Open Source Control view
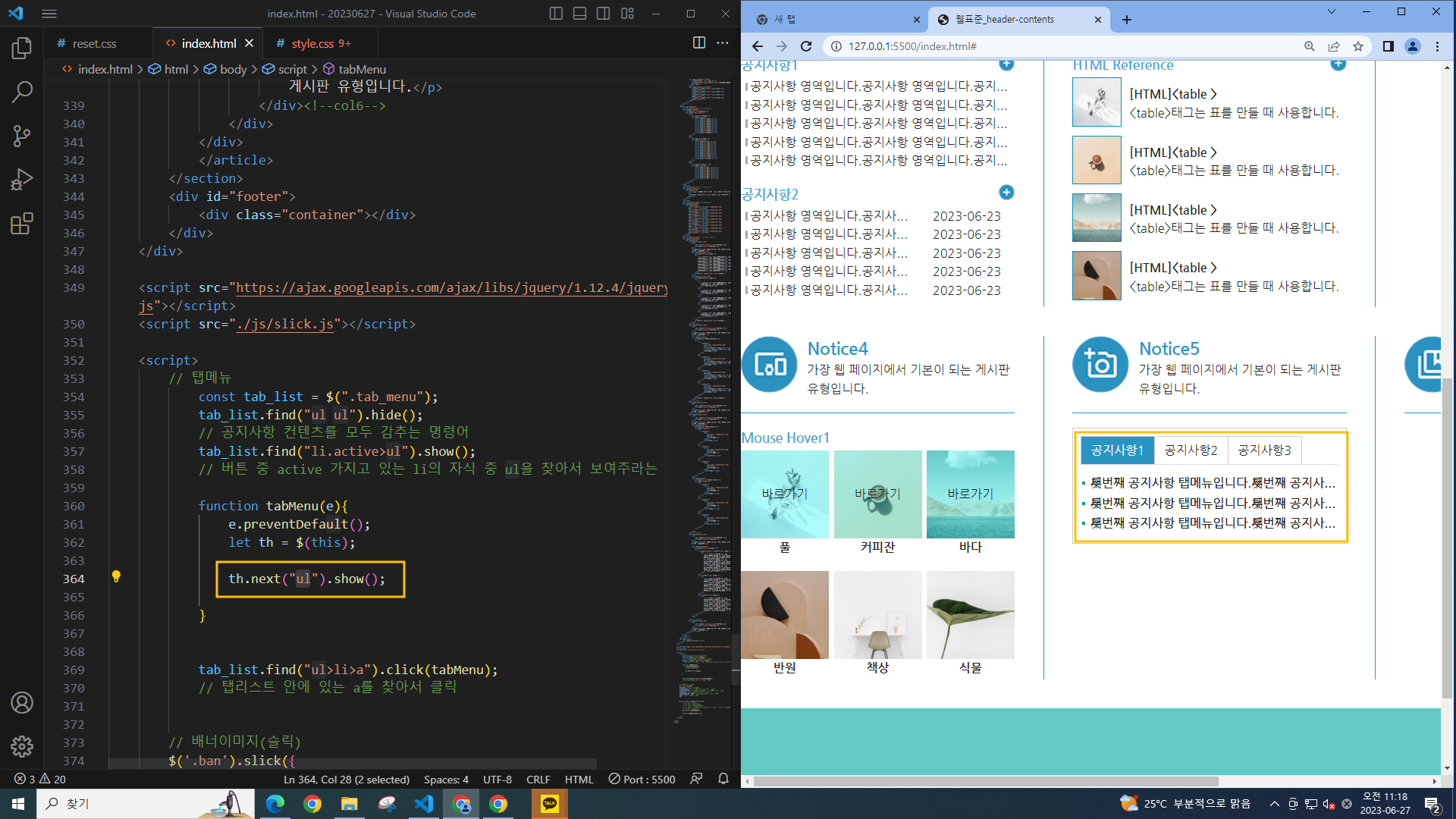Viewport: 1456px width, 819px height. pos(22,136)
